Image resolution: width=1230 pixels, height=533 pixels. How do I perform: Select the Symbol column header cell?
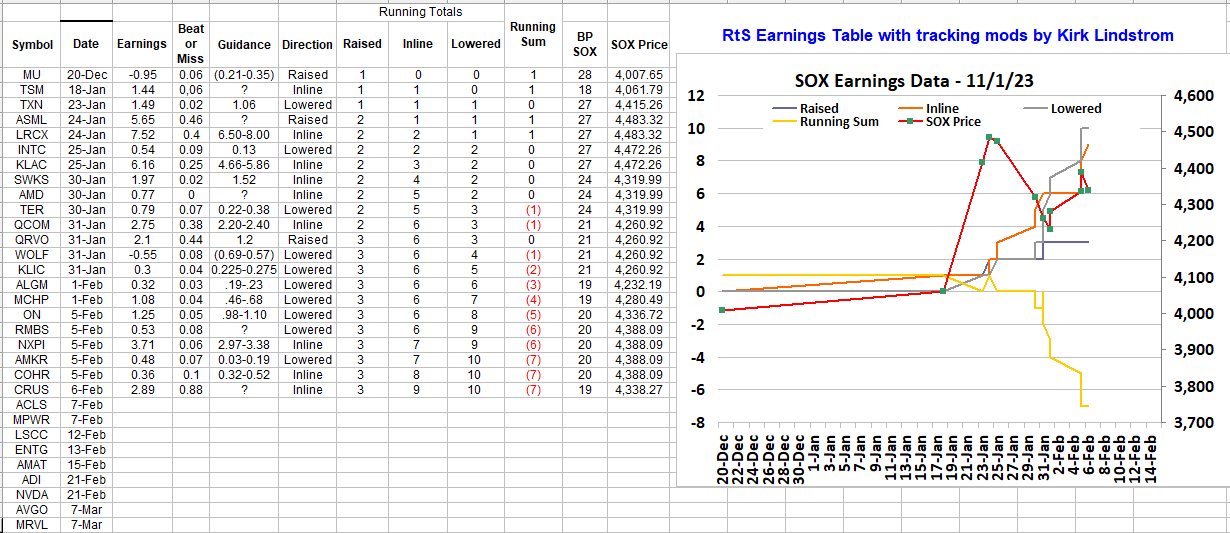click(32, 44)
